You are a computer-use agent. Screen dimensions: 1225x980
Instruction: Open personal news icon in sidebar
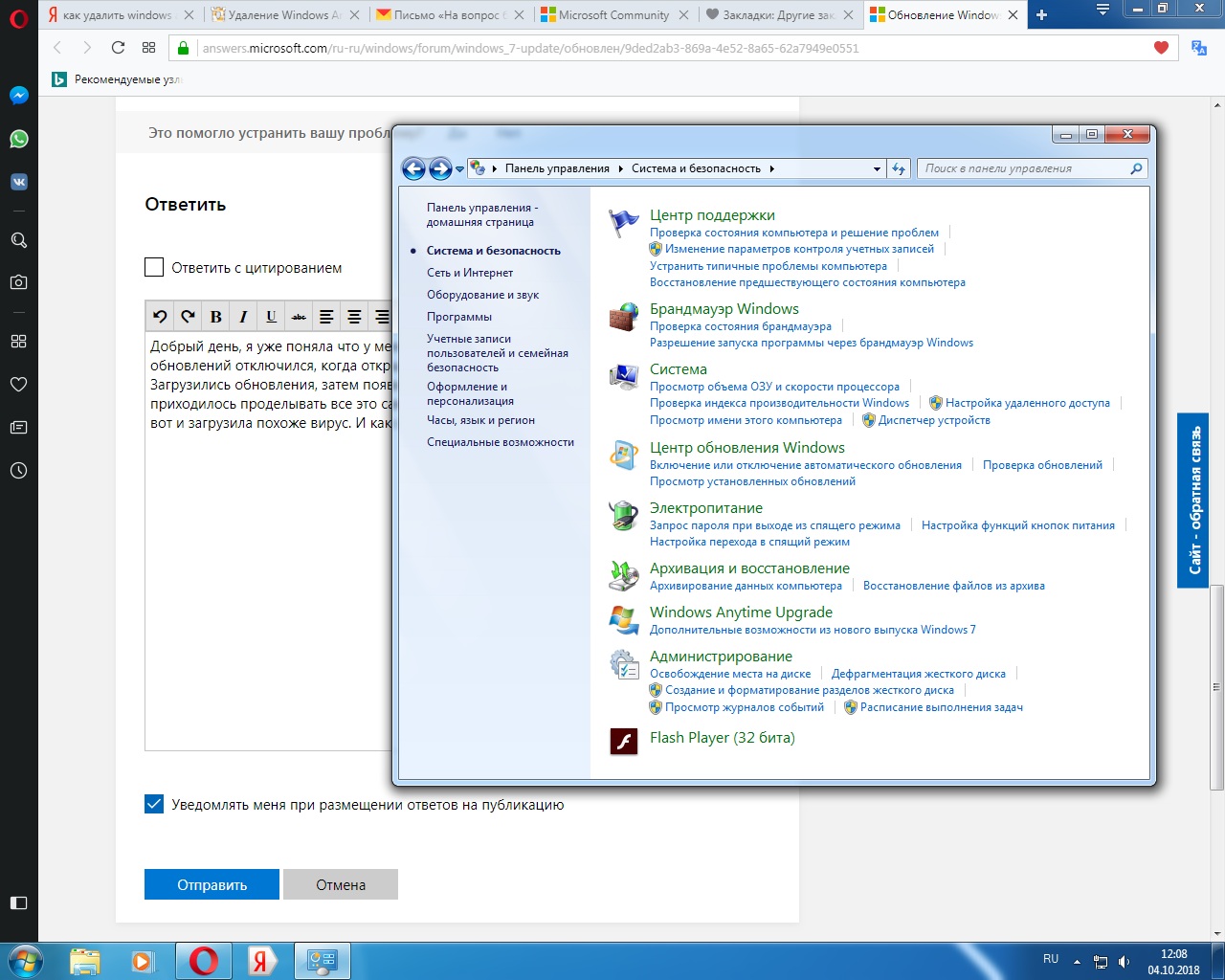coord(18,427)
